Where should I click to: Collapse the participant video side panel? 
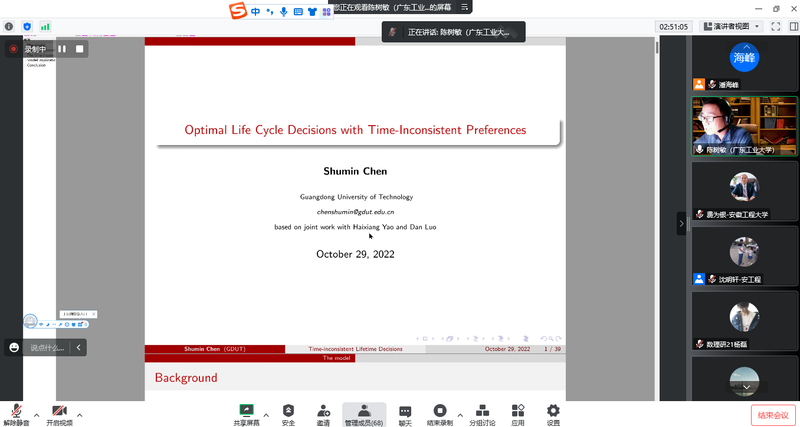tap(681, 224)
